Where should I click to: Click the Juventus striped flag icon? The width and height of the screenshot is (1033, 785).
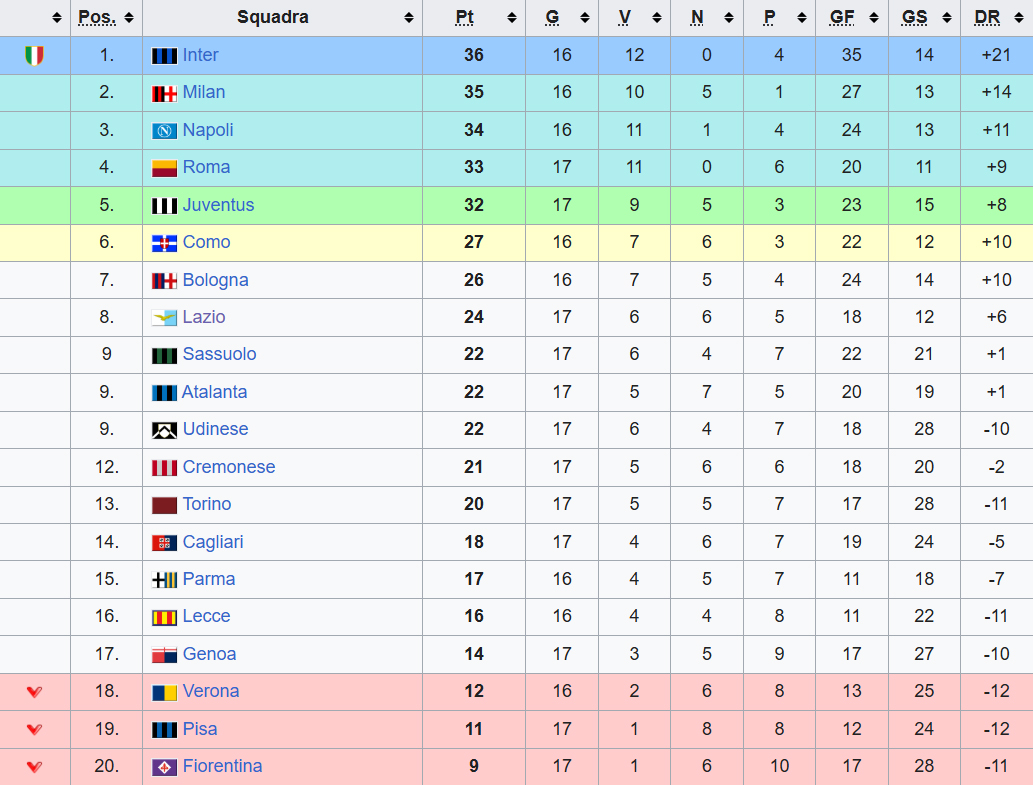[x=164, y=206]
